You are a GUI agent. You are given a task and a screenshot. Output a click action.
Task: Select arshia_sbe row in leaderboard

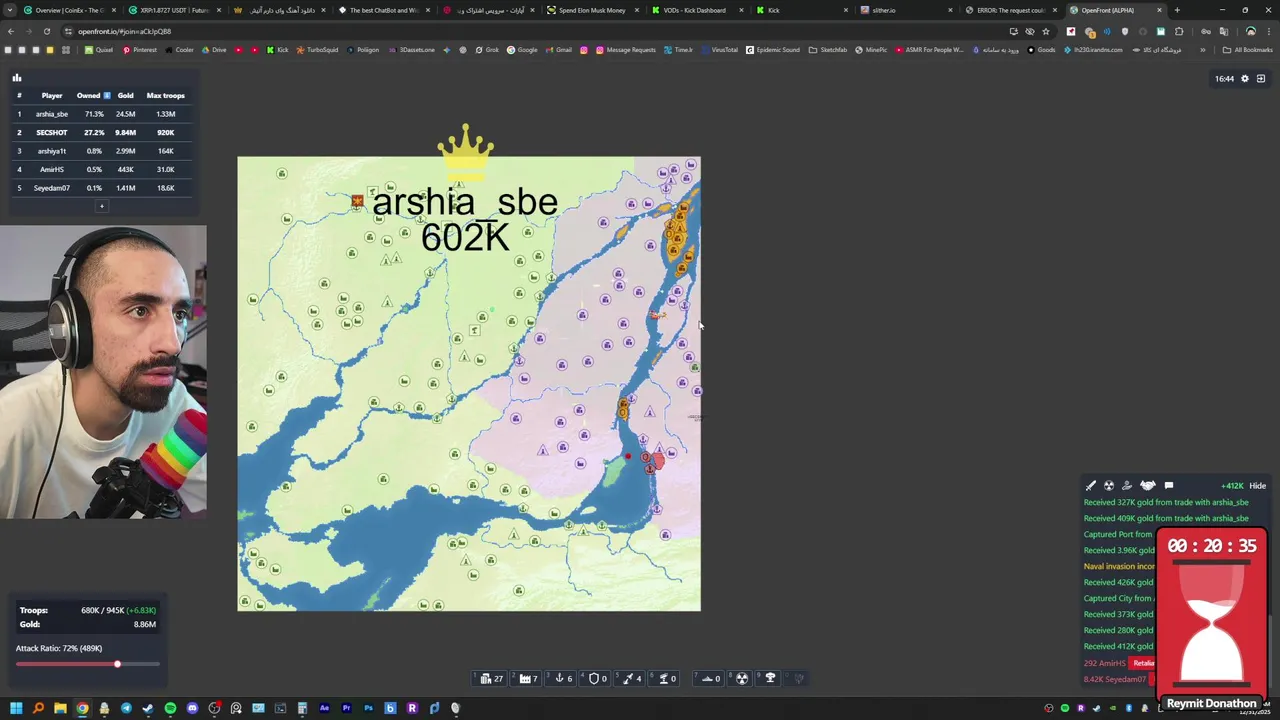click(101, 114)
